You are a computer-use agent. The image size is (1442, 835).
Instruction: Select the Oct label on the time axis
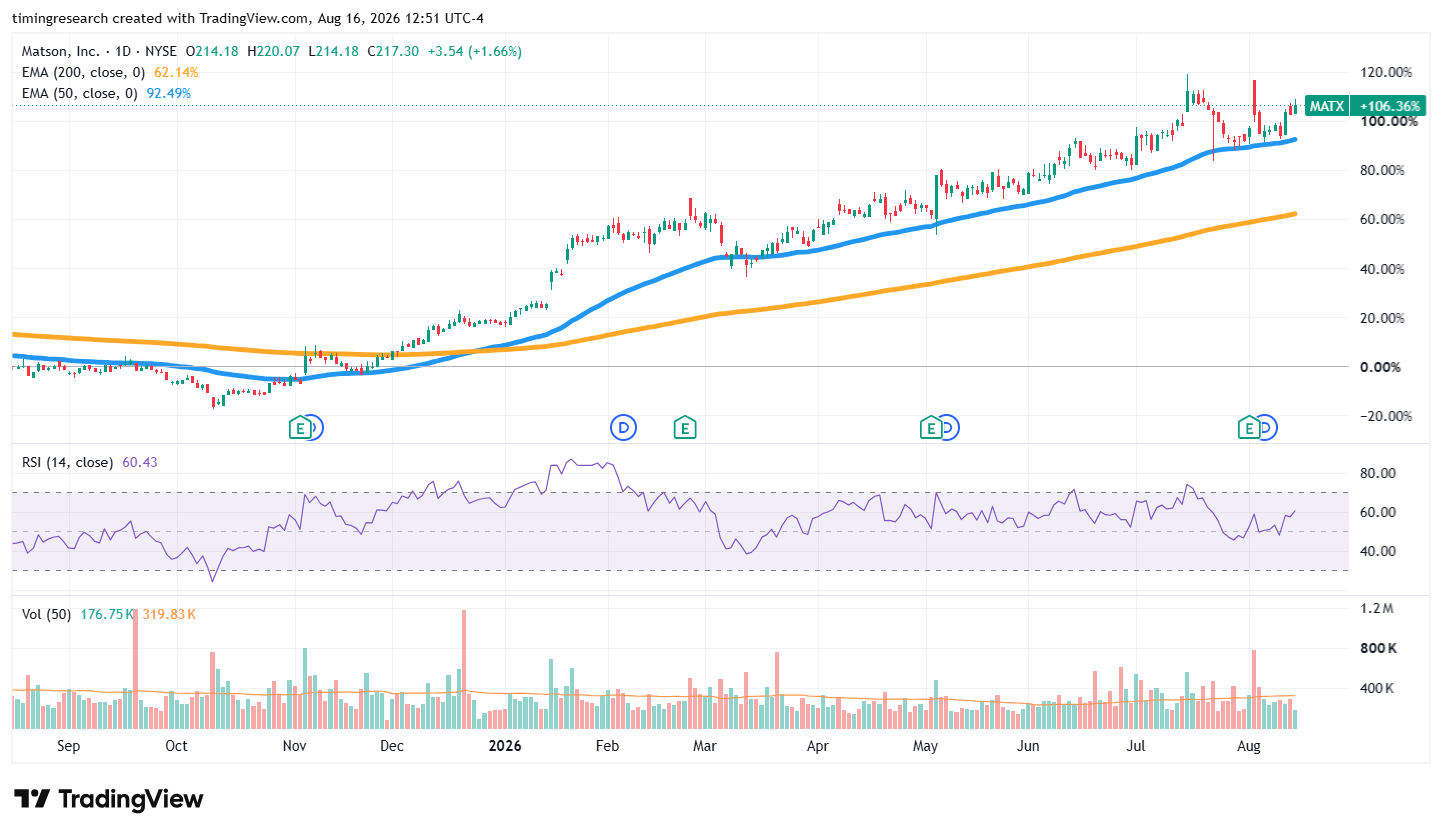[176, 746]
